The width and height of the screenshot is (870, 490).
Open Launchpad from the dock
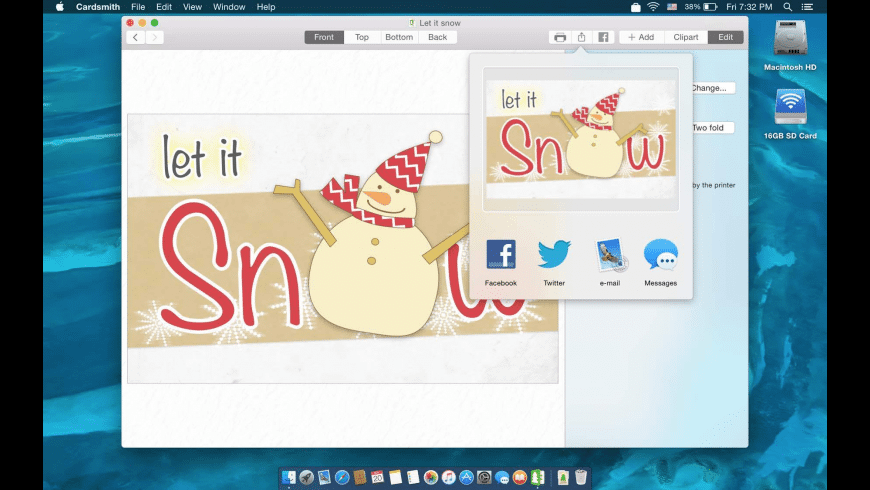(306, 477)
